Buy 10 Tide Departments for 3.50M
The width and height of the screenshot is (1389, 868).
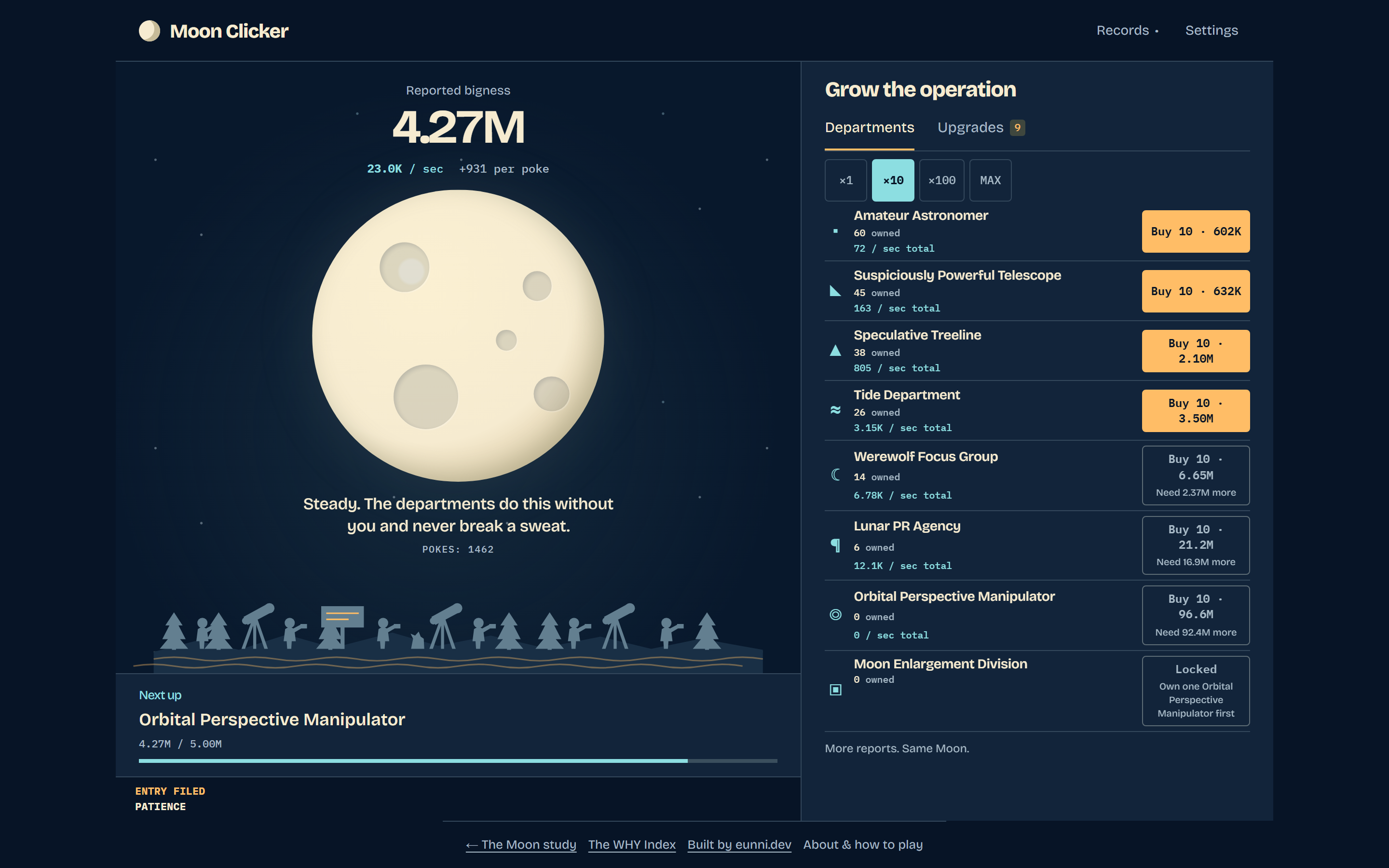(x=1196, y=410)
